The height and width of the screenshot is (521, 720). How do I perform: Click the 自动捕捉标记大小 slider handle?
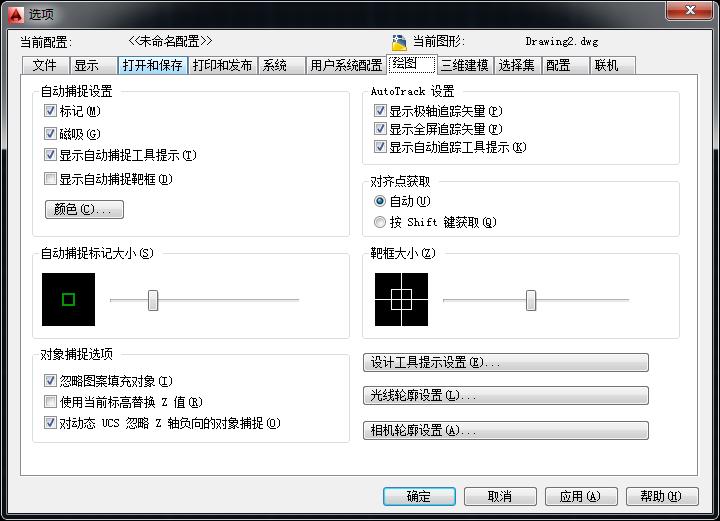(x=153, y=300)
